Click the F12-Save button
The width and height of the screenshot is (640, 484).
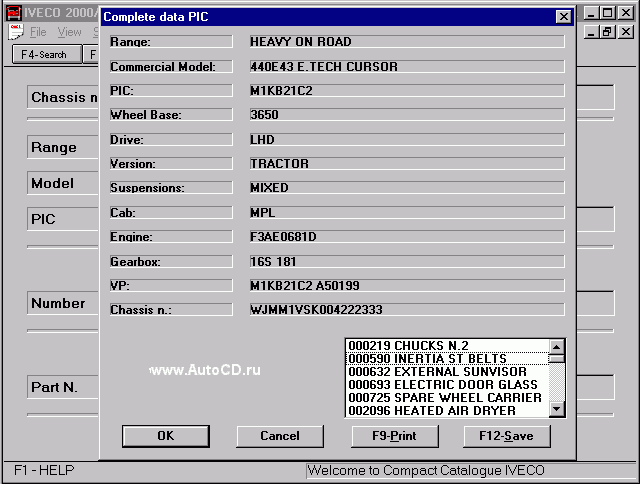507,436
